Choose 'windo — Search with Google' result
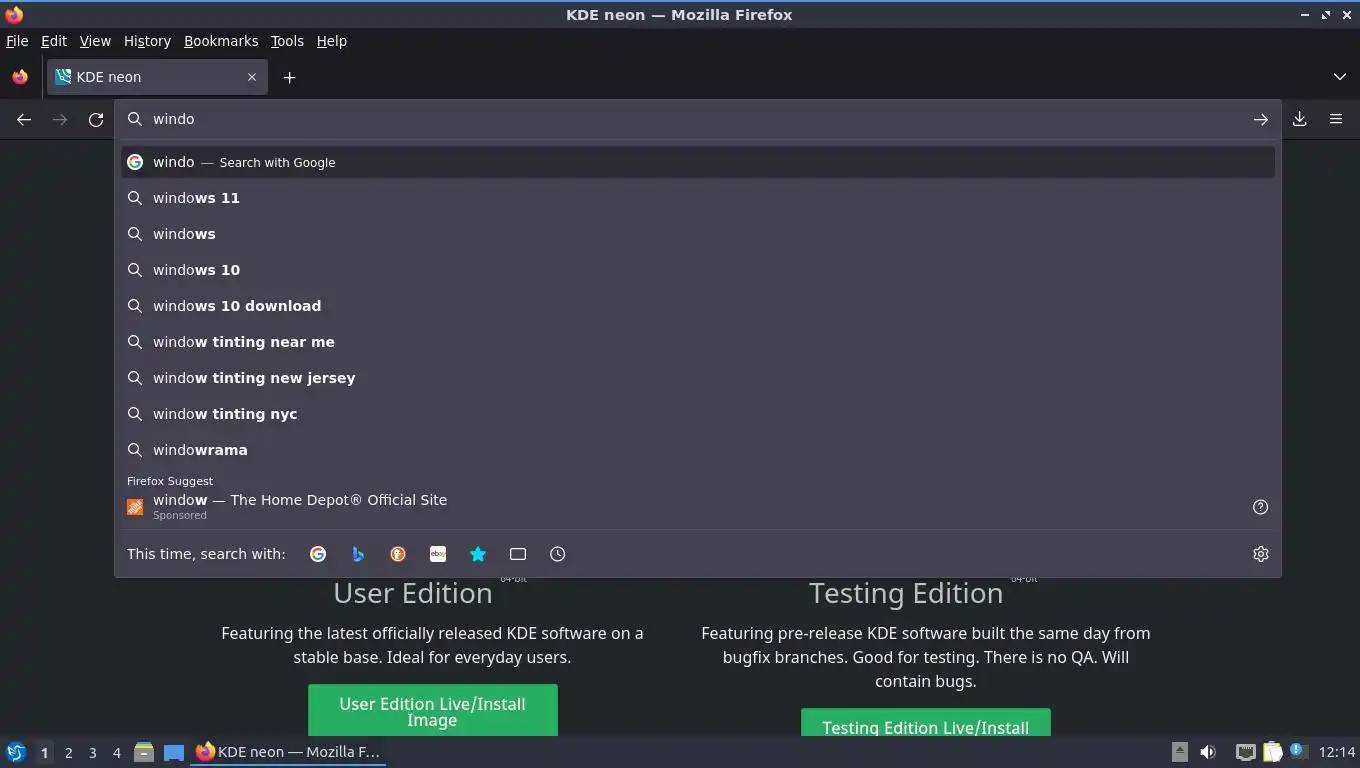The height and width of the screenshot is (768, 1360). pyautogui.click(x=698, y=162)
